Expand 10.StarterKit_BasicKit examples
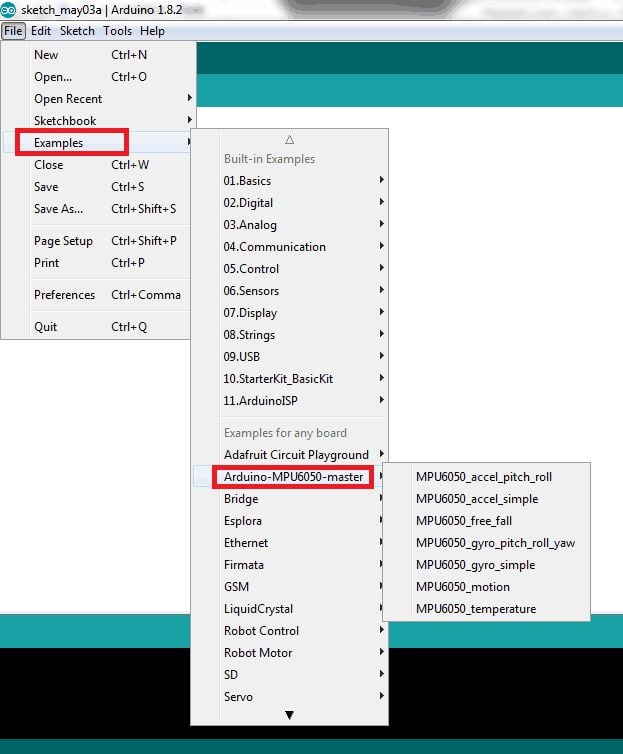The width and height of the screenshot is (623, 754). point(278,379)
